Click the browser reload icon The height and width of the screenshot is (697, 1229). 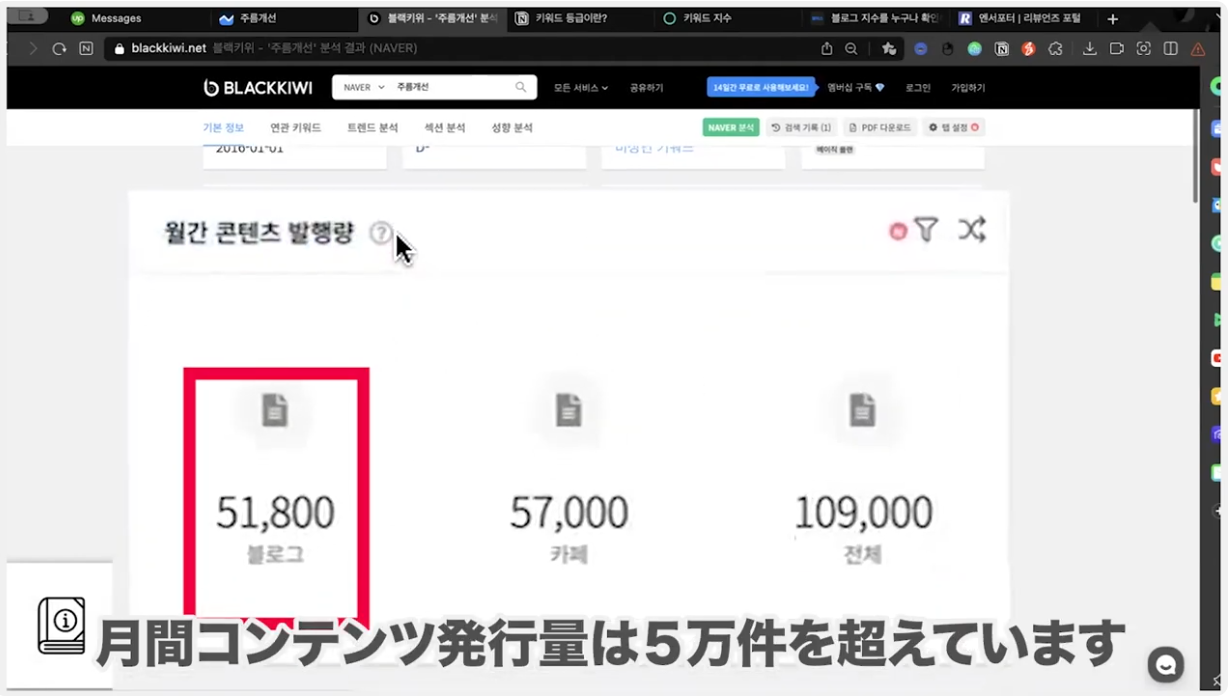click(x=59, y=48)
